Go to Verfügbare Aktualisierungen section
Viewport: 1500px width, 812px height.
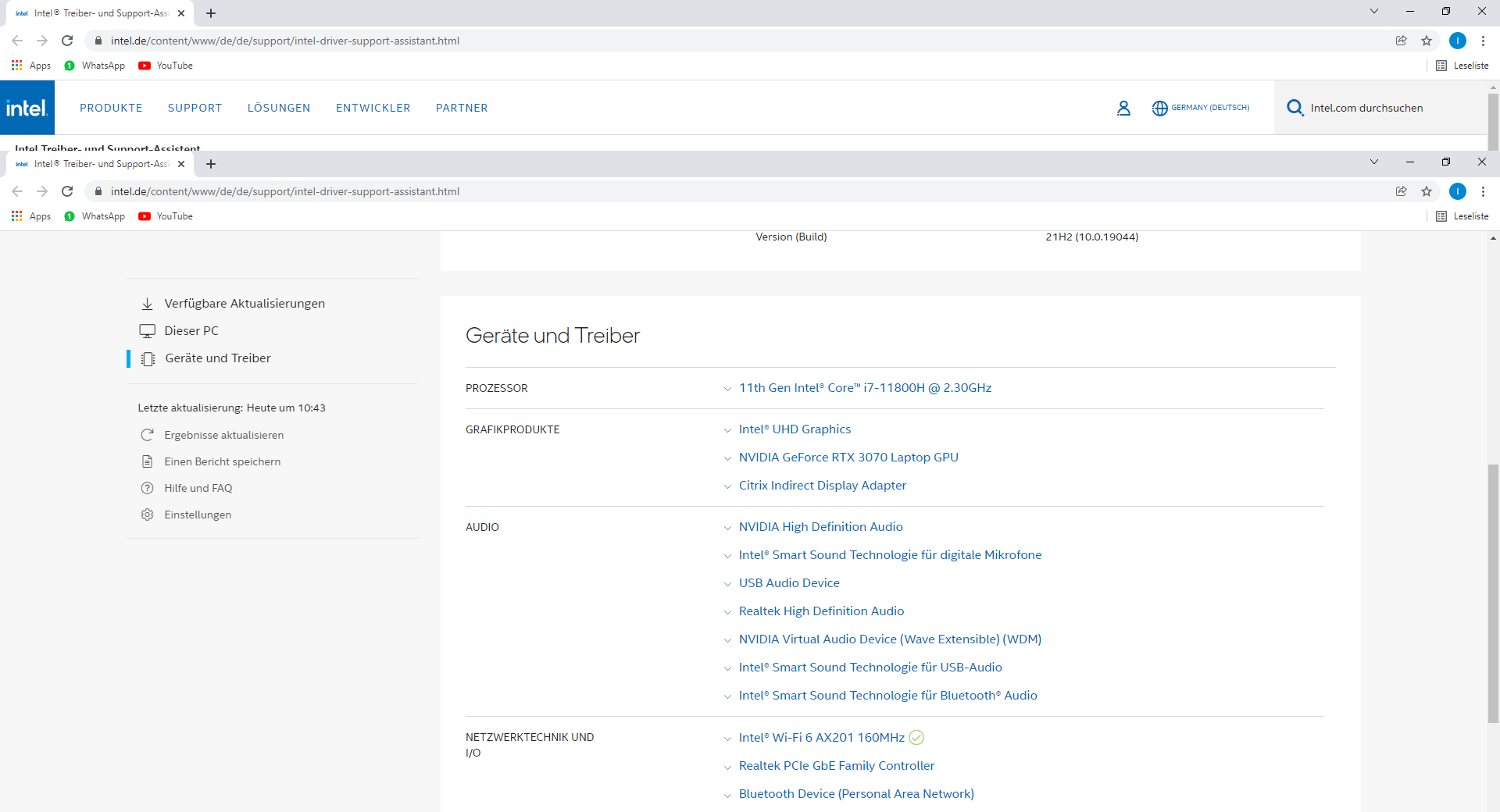pyautogui.click(x=244, y=304)
